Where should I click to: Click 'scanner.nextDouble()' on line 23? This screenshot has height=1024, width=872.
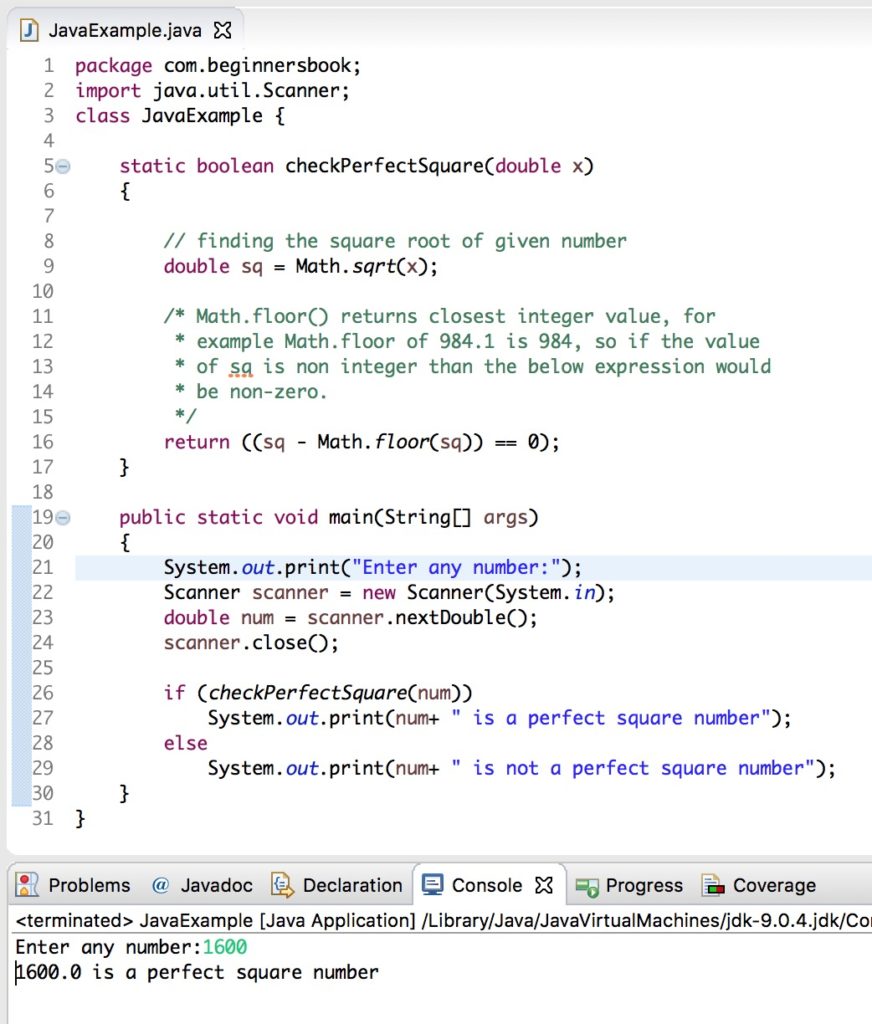click(x=416, y=618)
